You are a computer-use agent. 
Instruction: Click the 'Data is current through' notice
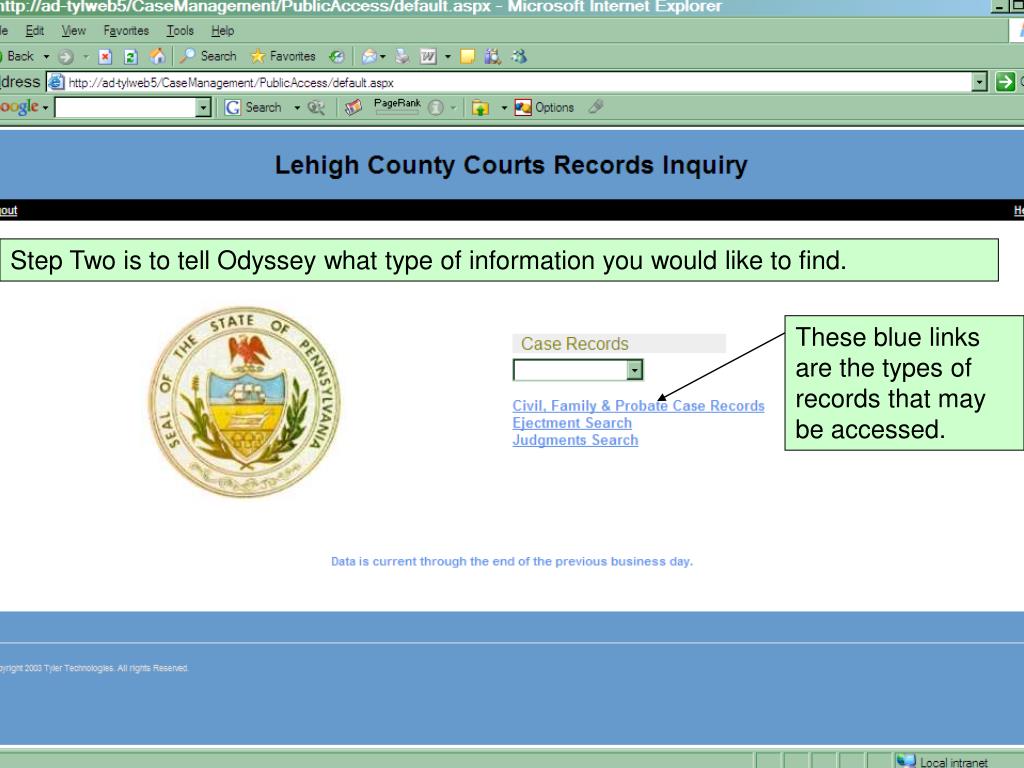coord(511,561)
